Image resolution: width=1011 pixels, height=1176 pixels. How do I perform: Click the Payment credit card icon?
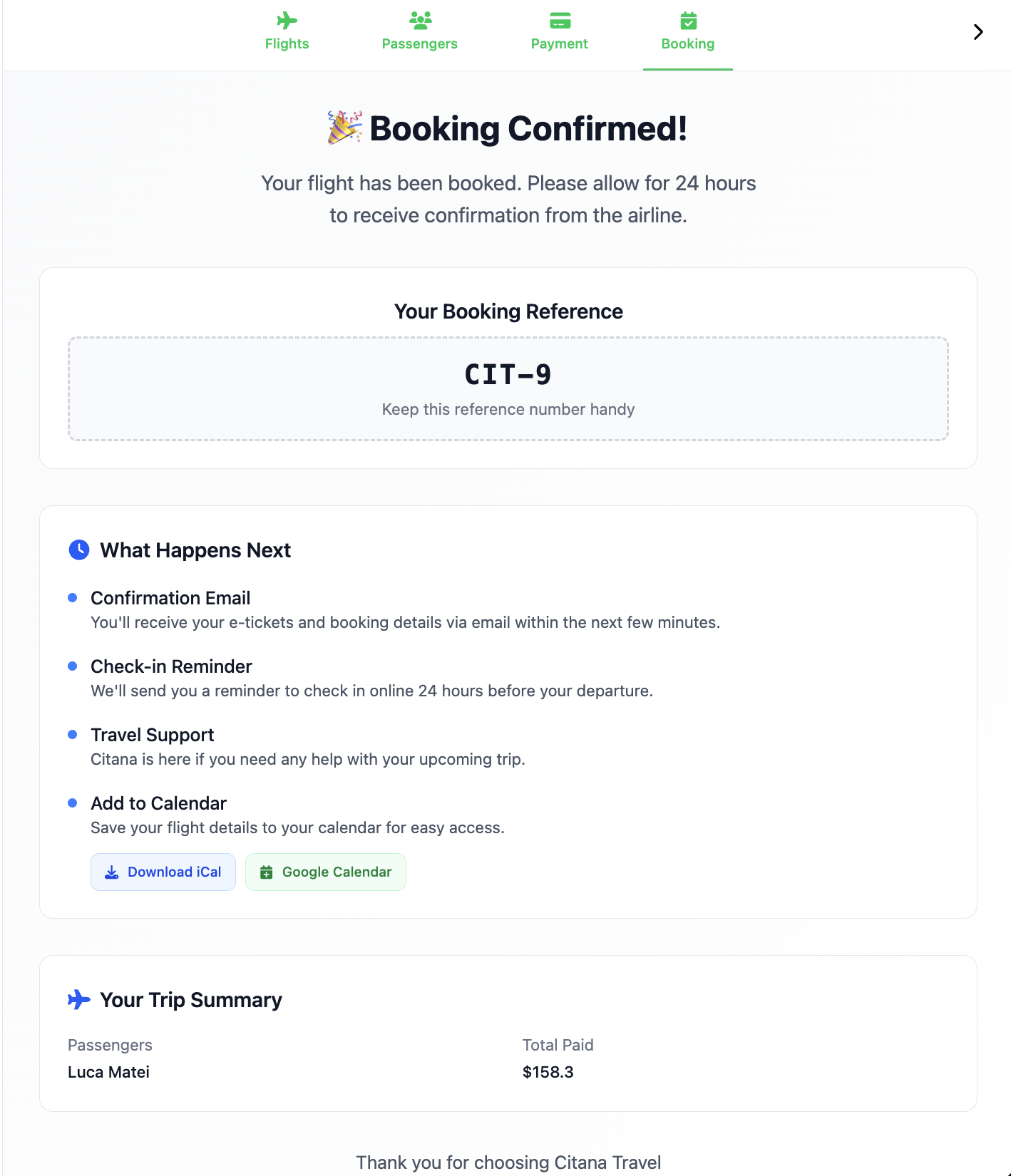pos(560,21)
